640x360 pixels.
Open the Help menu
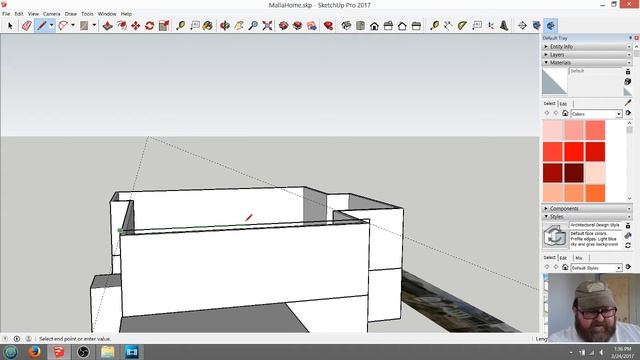coord(126,14)
